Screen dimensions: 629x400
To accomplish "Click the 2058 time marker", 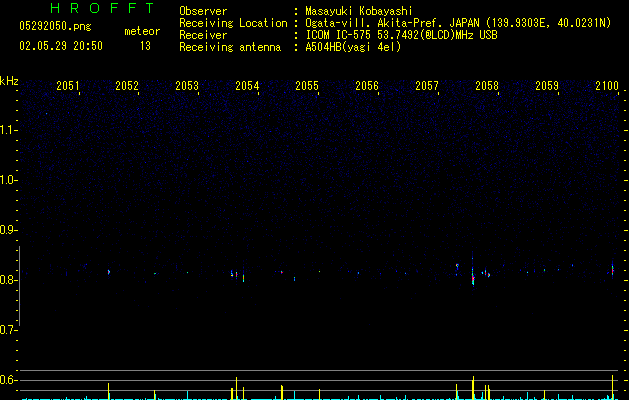I will coord(487,85).
